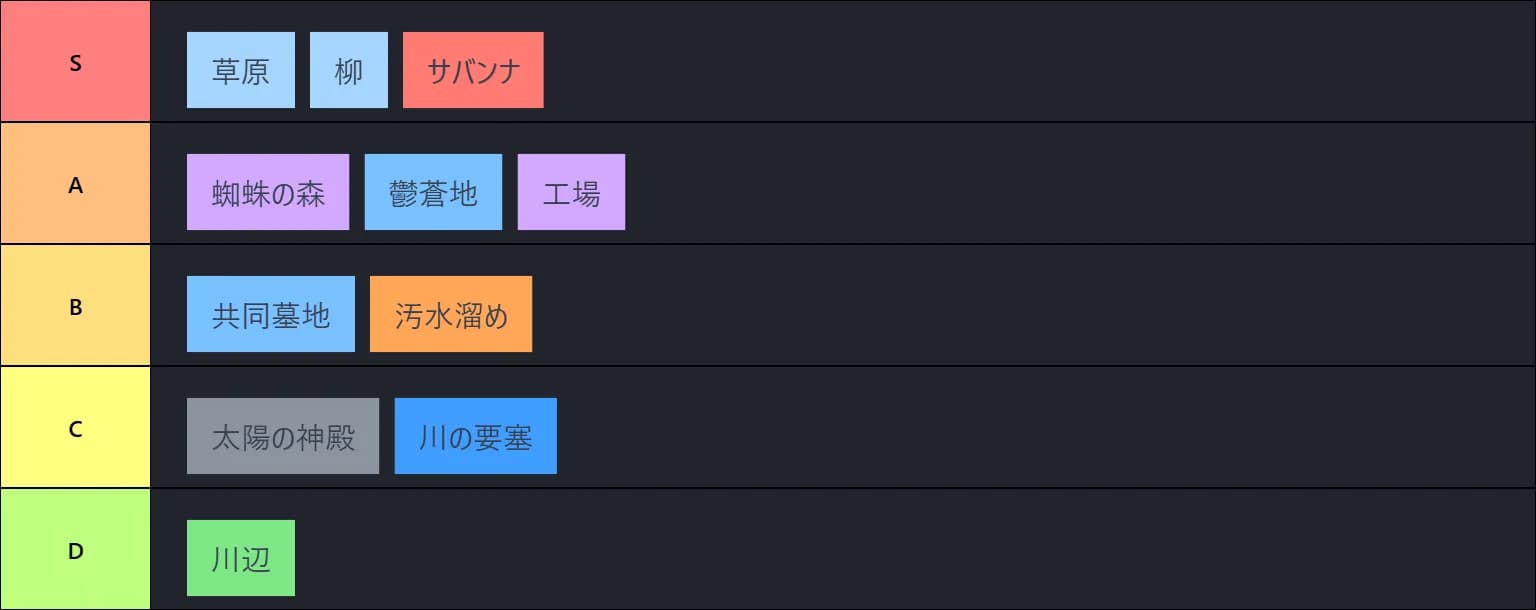Select the 川の要塞 tile
Viewport: 1536px width, 610px height.
point(476,436)
